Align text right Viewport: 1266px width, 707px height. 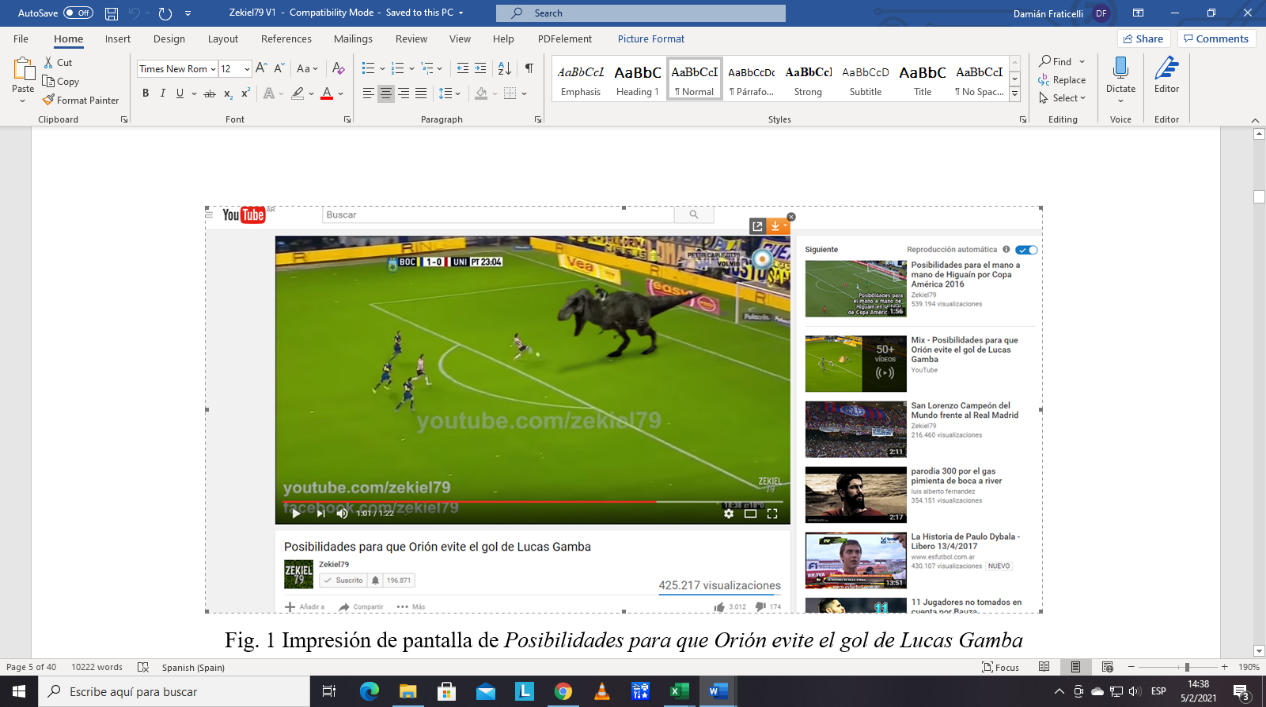point(403,93)
